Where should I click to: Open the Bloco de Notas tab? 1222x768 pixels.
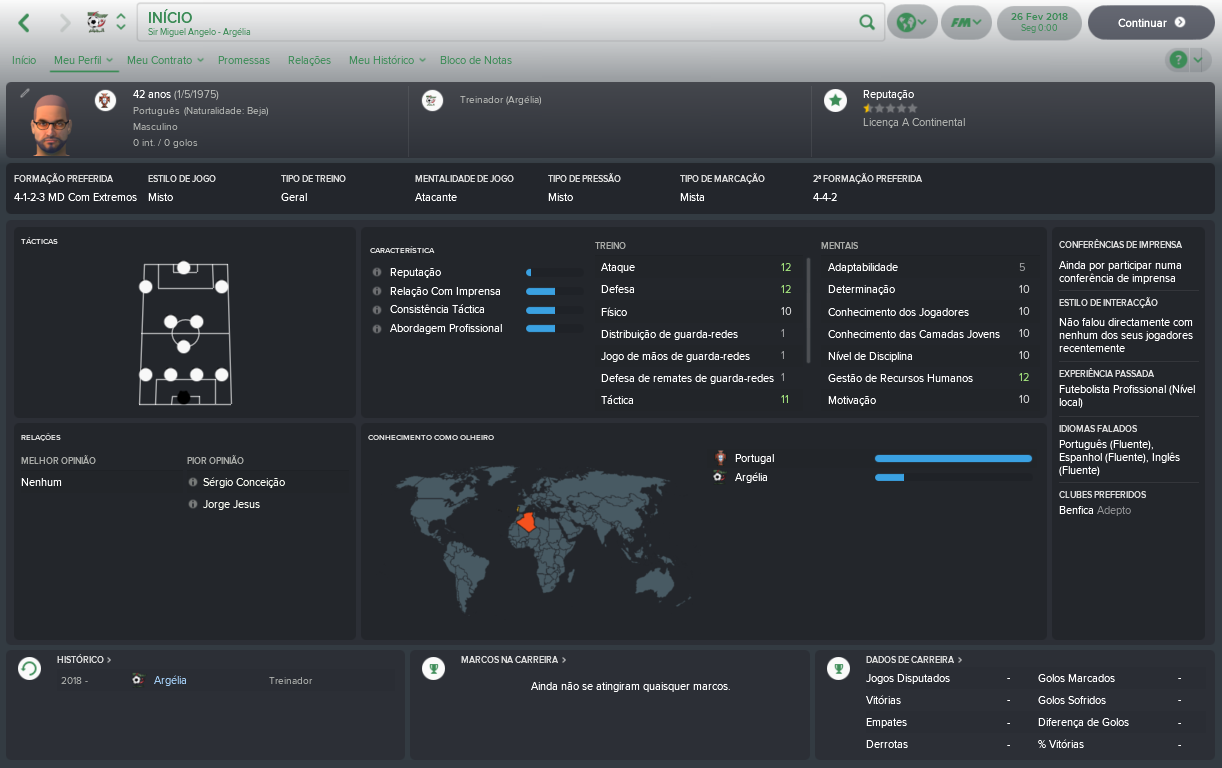click(x=476, y=60)
